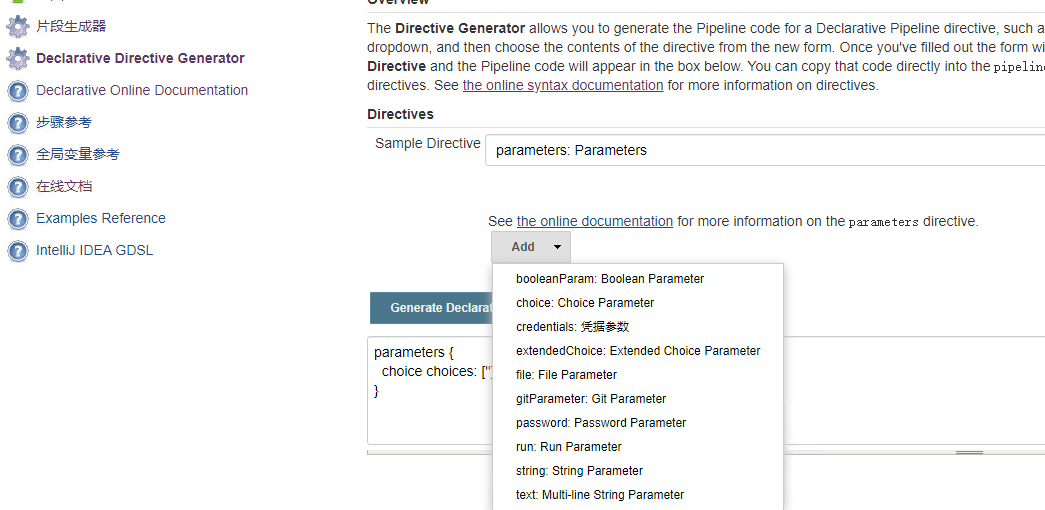Click the IntelliJ IDEA GDSL help icon
This screenshot has height=510, width=1045.
pyautogui.click(x=17, y=251)
